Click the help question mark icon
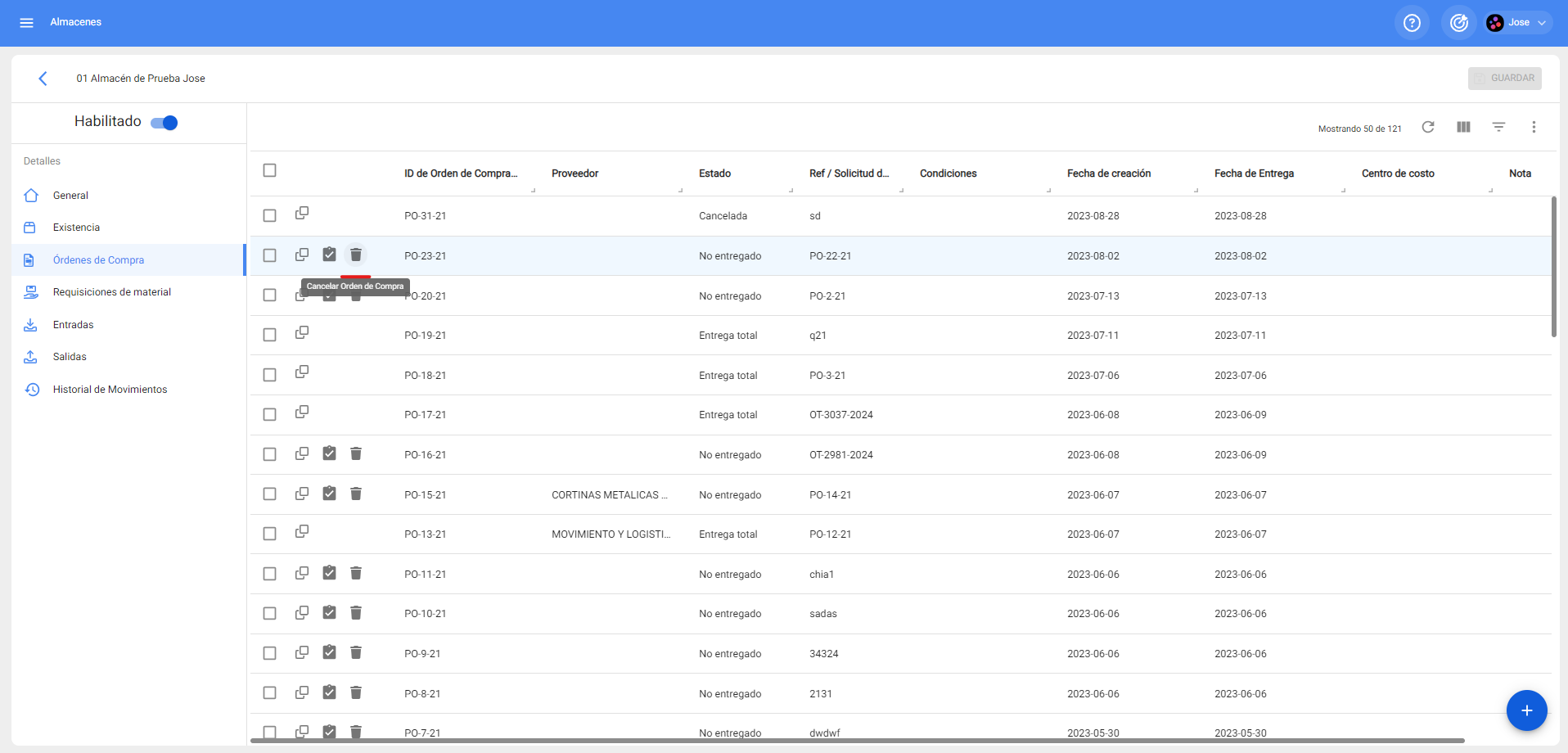The image size is (1568, 753). [1412, 23]
